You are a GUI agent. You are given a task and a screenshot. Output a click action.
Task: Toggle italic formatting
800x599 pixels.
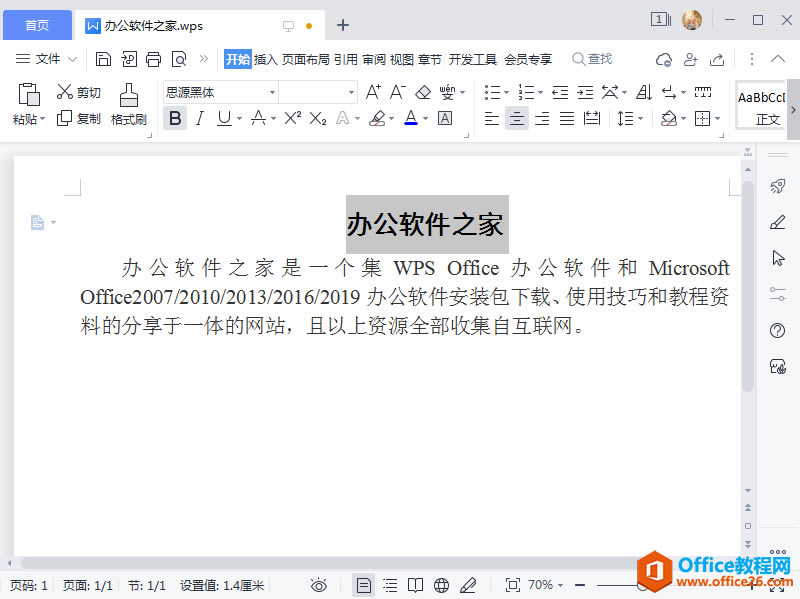(199, 118)
